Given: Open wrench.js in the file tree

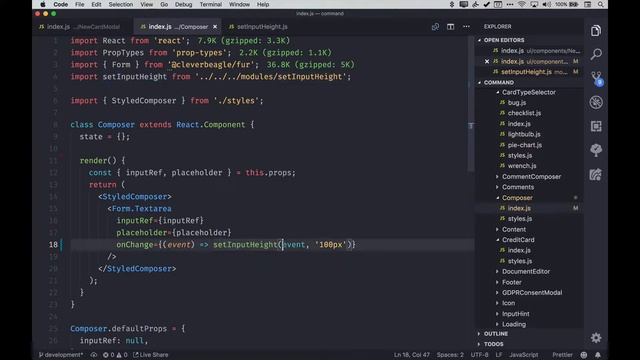Looking at the screenshot, I should point(522,166).
